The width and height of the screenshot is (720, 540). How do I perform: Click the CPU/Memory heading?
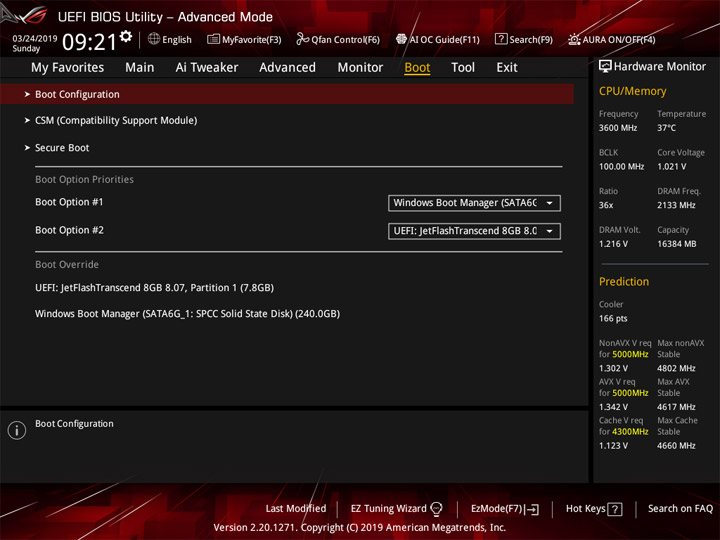632,91
